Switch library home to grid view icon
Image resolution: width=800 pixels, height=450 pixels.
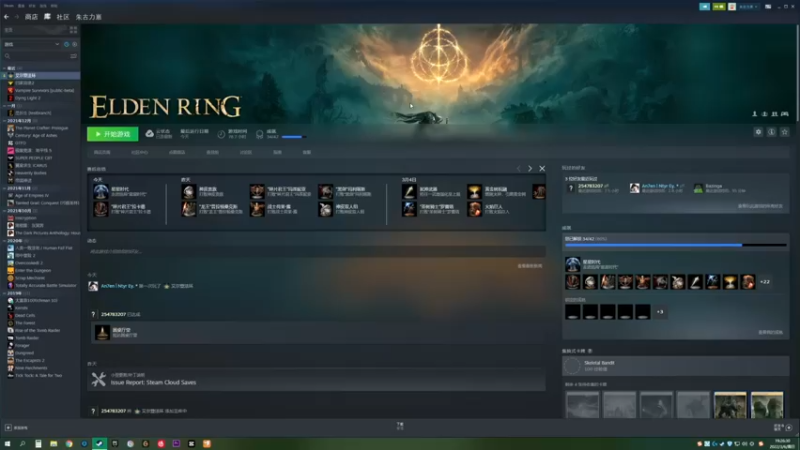(x=73, y=30)
